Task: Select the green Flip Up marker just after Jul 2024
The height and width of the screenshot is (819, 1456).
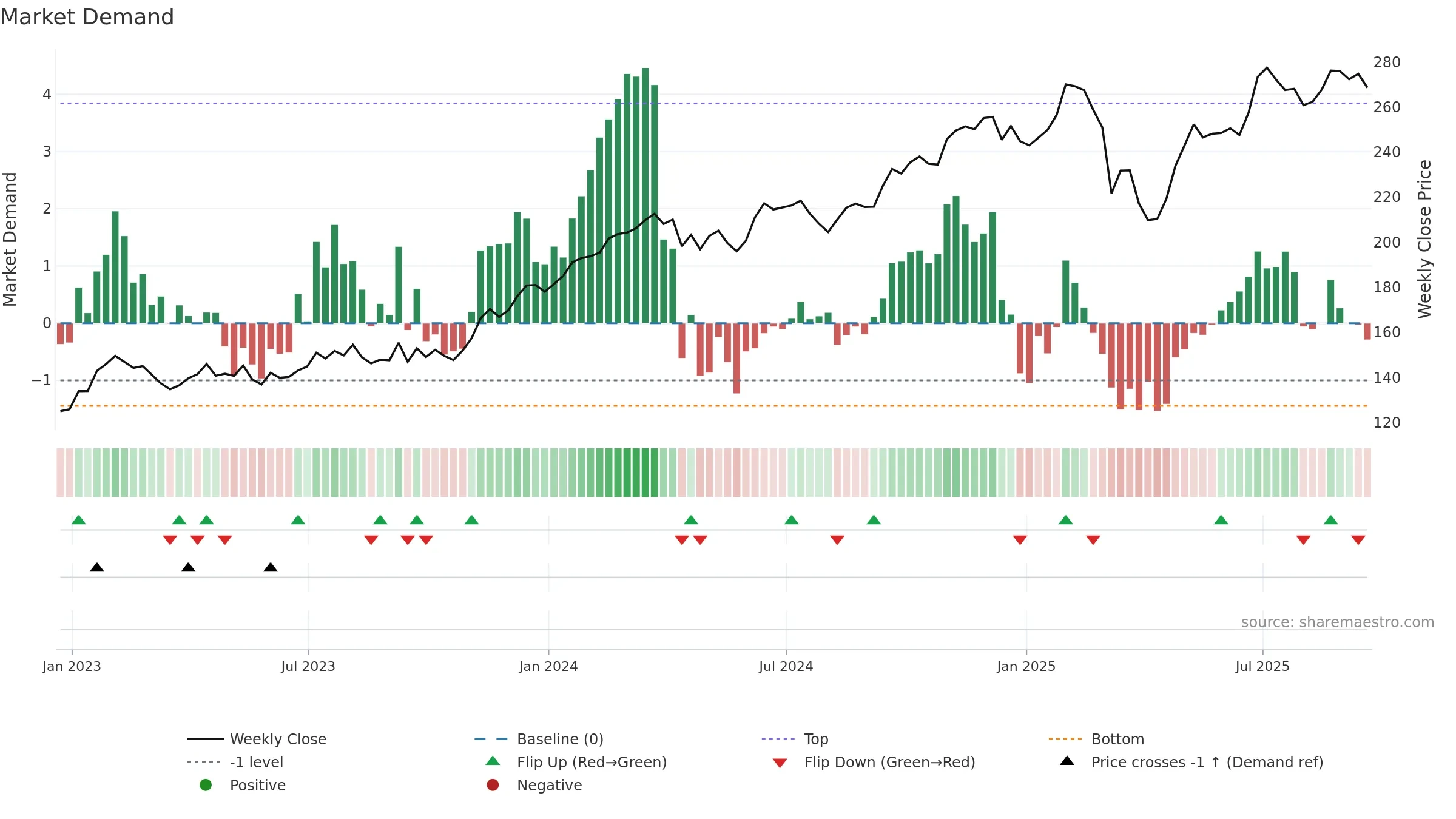Action: click(792, 520)
